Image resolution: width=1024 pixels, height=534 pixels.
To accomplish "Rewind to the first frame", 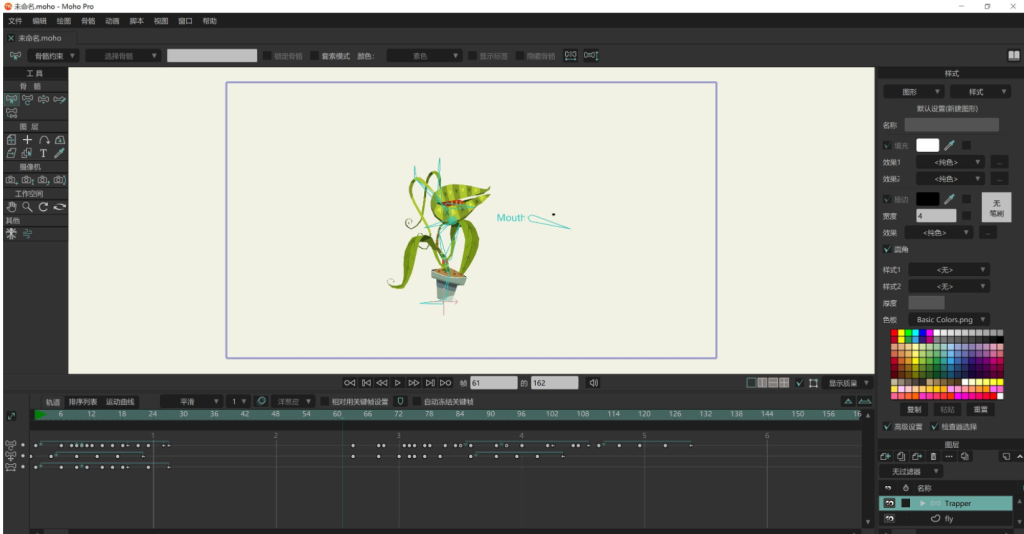I will [349, 383].
